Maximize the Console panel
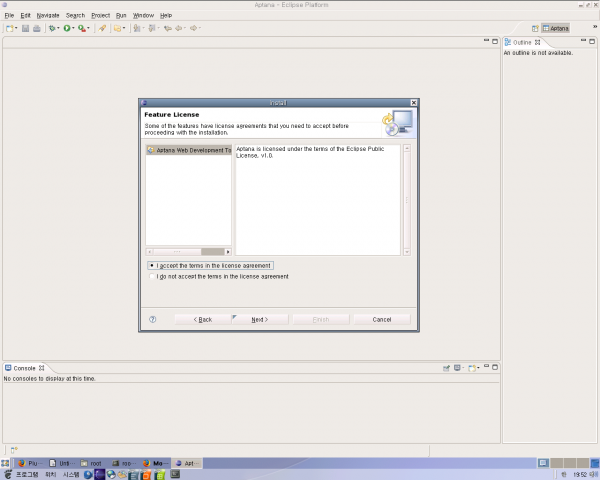 [x=495, y=367]
